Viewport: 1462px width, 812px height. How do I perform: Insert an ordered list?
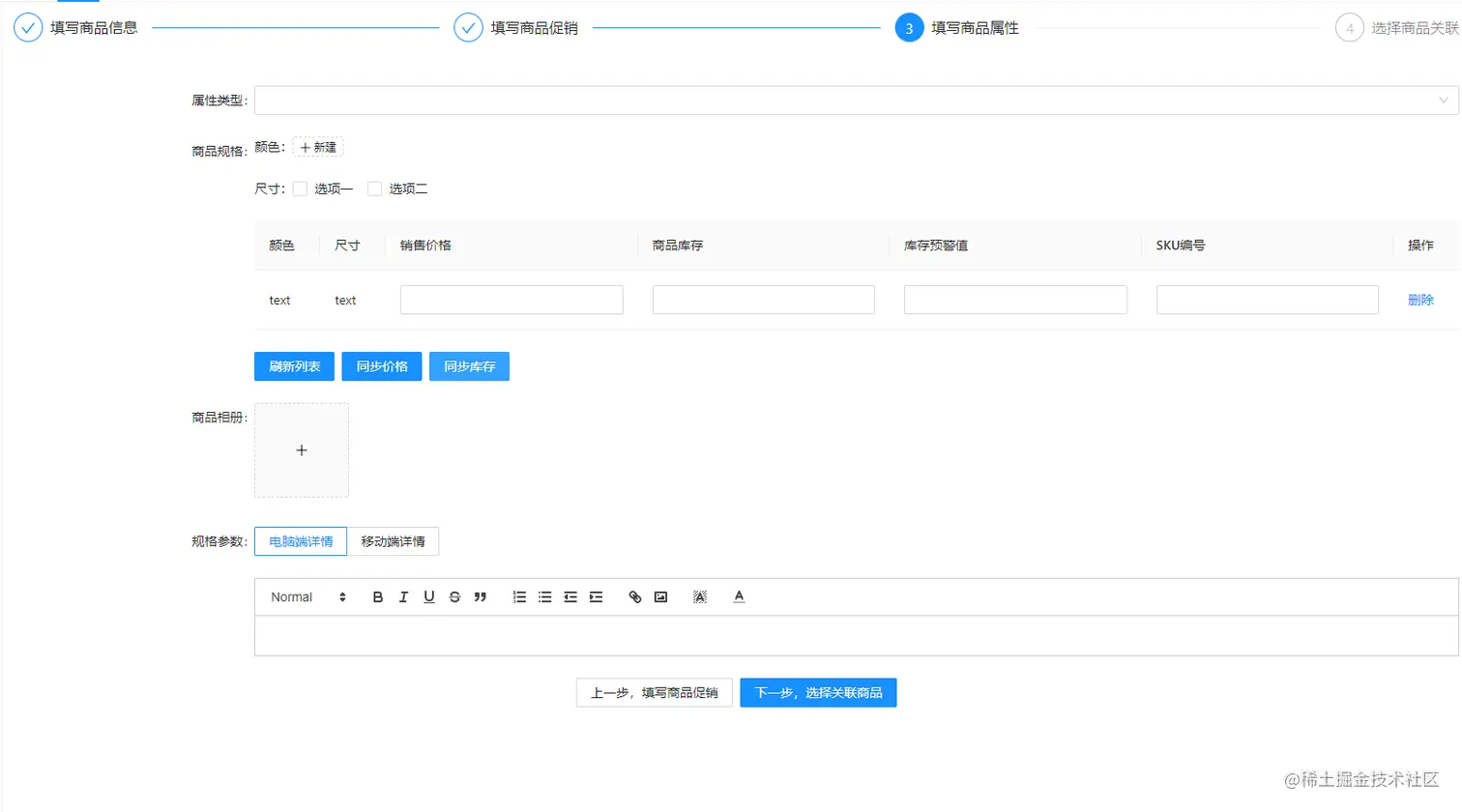(519, 597)
